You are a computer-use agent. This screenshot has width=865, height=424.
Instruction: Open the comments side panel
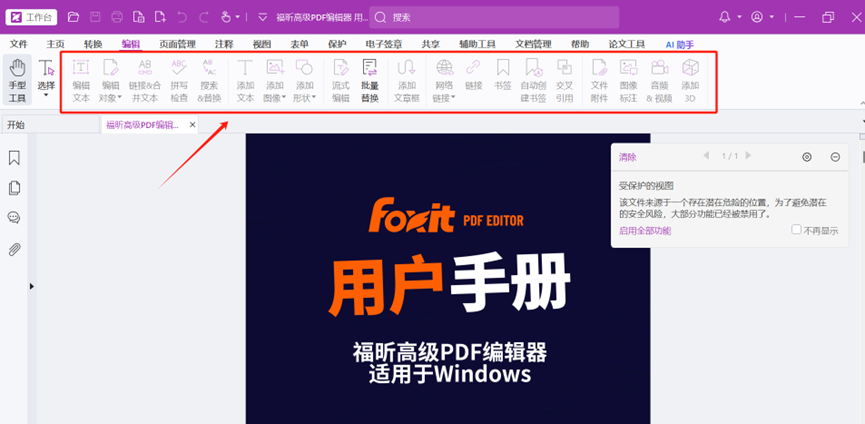click(14, 218)
